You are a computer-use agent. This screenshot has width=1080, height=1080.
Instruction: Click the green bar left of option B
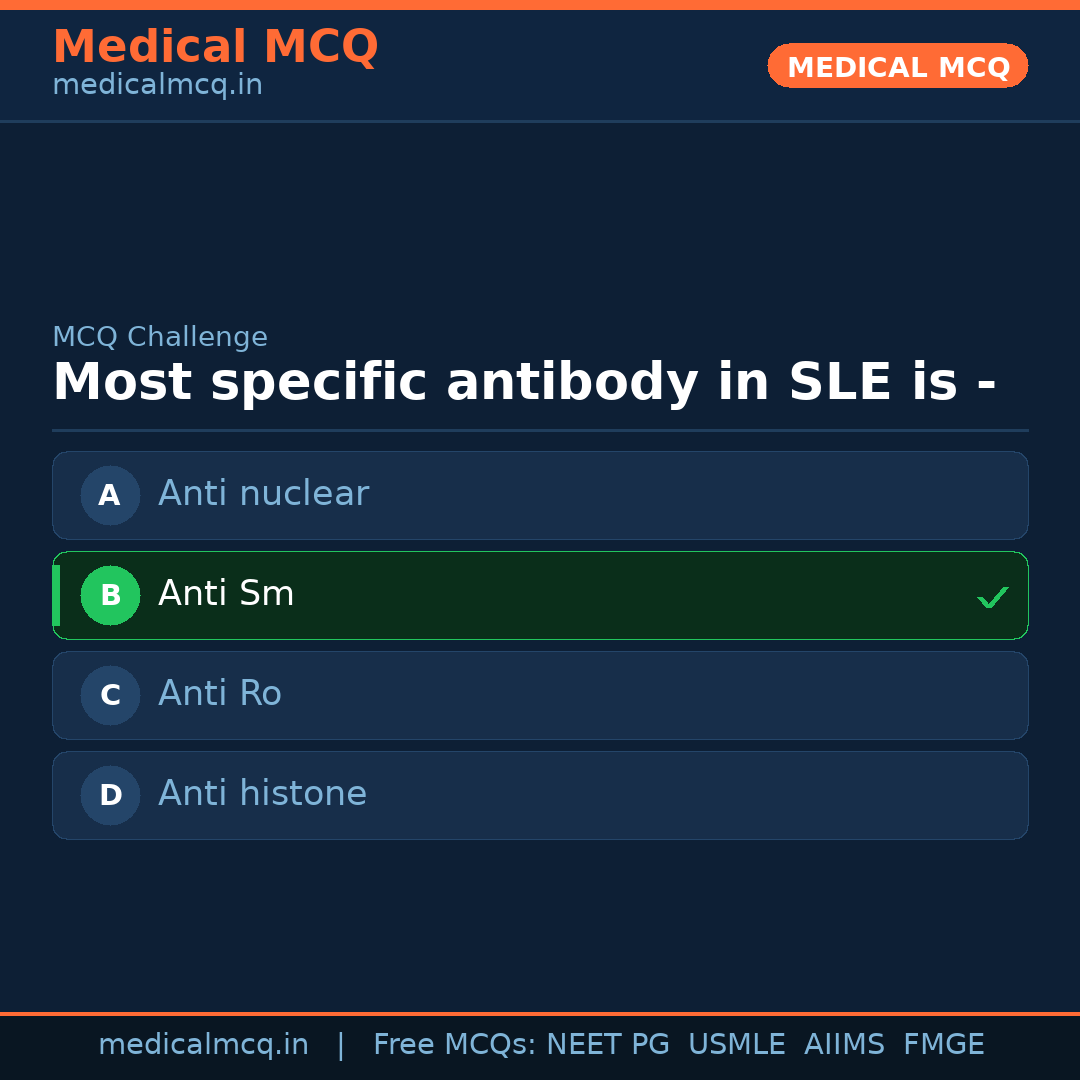pos(56,595)
